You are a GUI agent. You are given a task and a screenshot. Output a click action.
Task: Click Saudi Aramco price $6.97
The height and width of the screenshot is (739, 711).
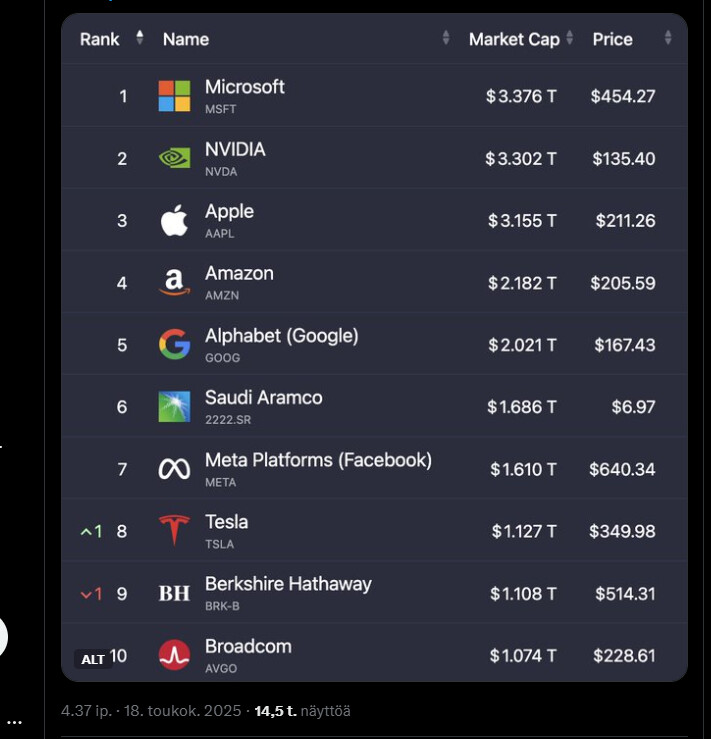(633, 407)
